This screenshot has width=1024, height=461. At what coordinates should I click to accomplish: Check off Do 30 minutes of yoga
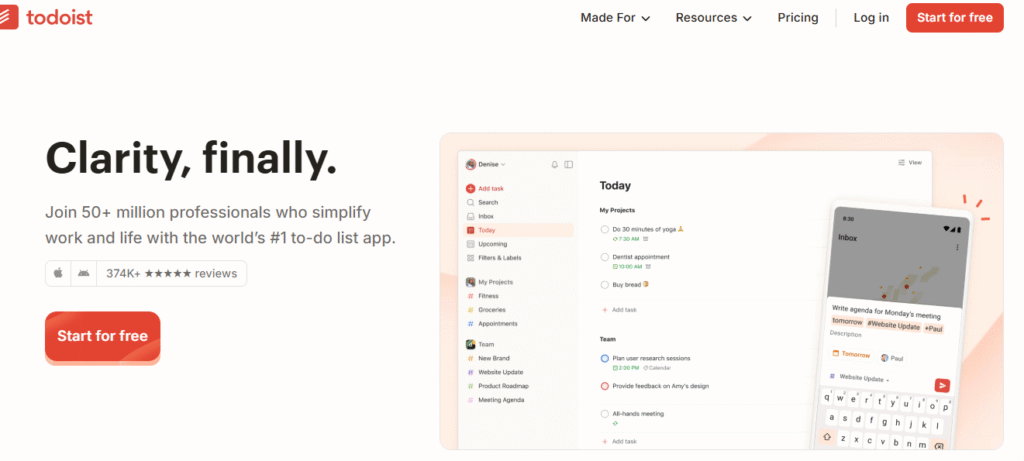point(605,229)
